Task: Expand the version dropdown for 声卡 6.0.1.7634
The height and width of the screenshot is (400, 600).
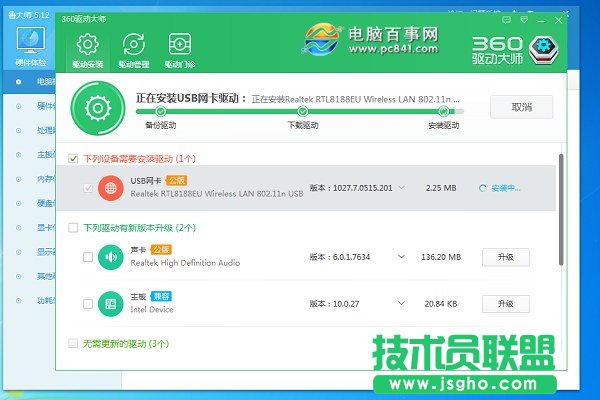Action: point(401,257)
